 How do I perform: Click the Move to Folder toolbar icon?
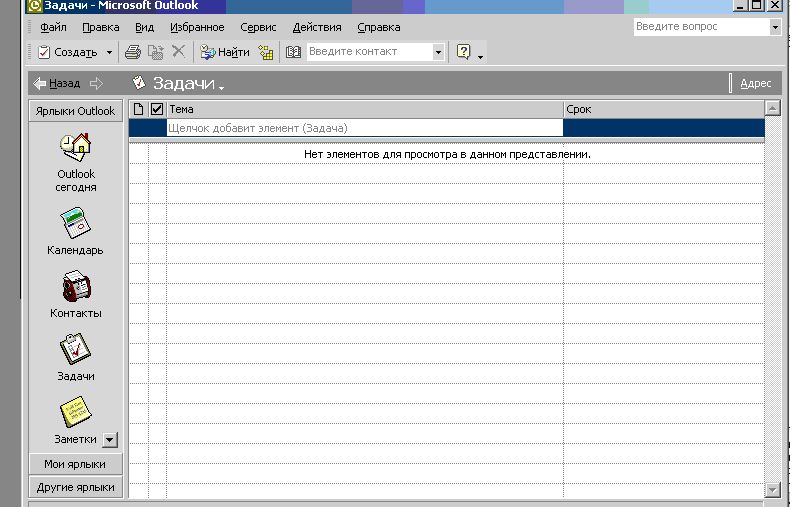coord(156,52)
